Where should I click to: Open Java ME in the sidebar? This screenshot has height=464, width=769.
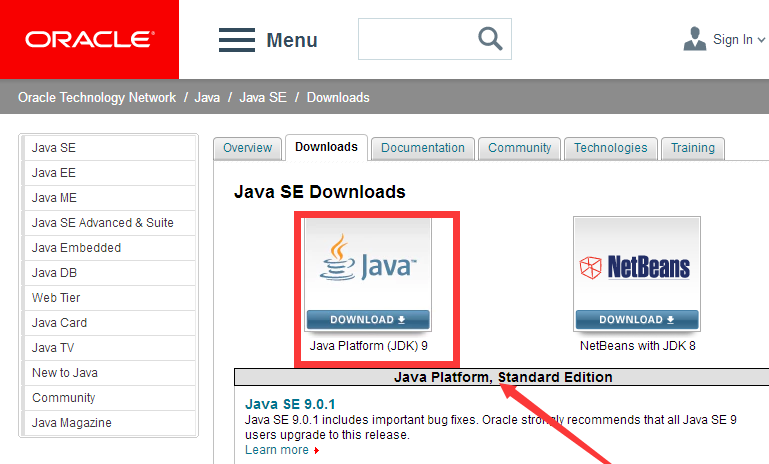click(109, 198)
